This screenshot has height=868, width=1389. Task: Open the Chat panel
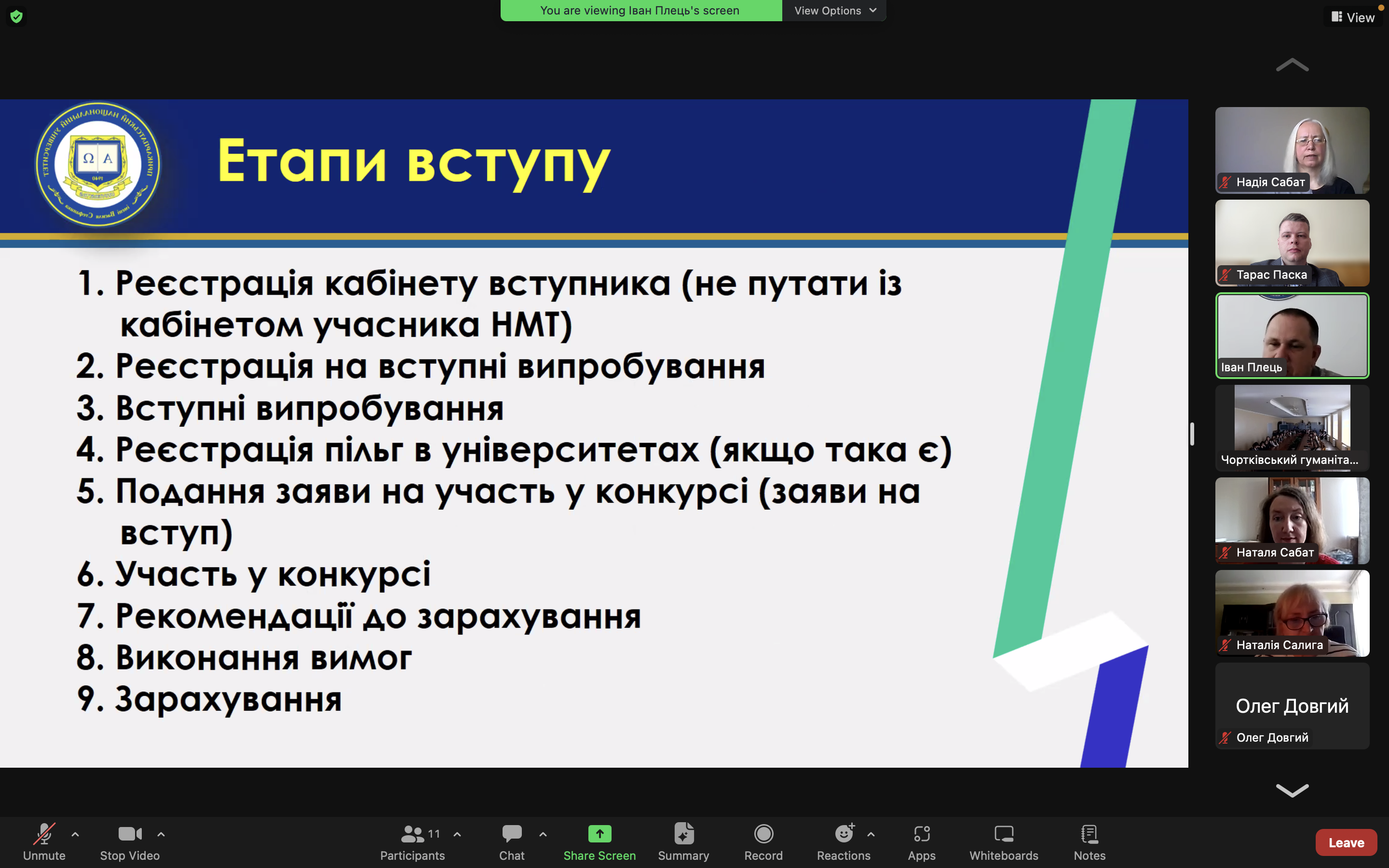511,842
